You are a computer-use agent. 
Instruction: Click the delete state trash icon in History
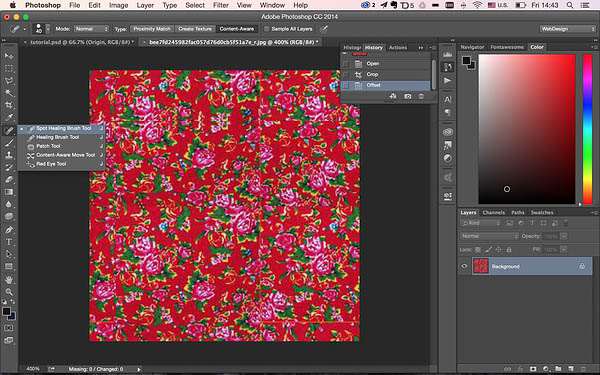[421, 96]
